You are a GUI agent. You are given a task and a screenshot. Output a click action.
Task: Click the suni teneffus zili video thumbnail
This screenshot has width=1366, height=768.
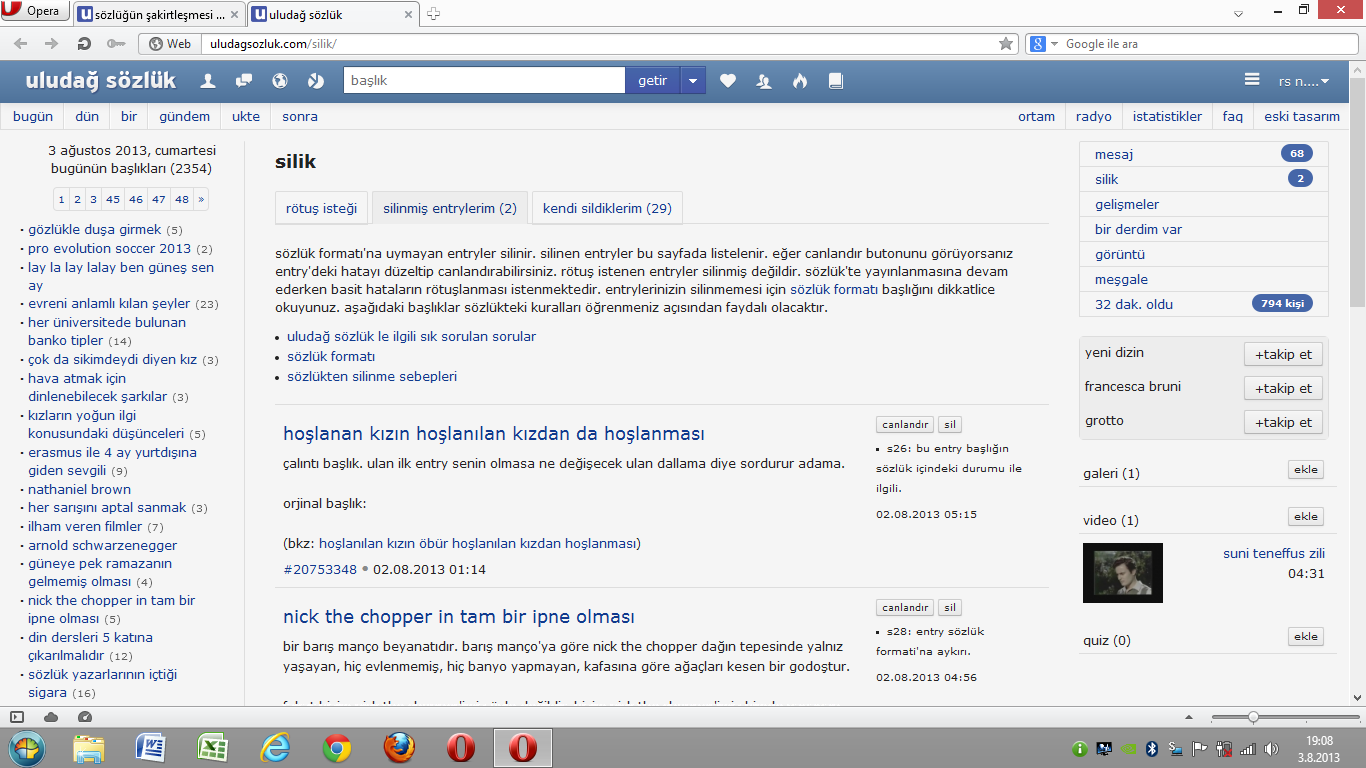pos(1122,573)
